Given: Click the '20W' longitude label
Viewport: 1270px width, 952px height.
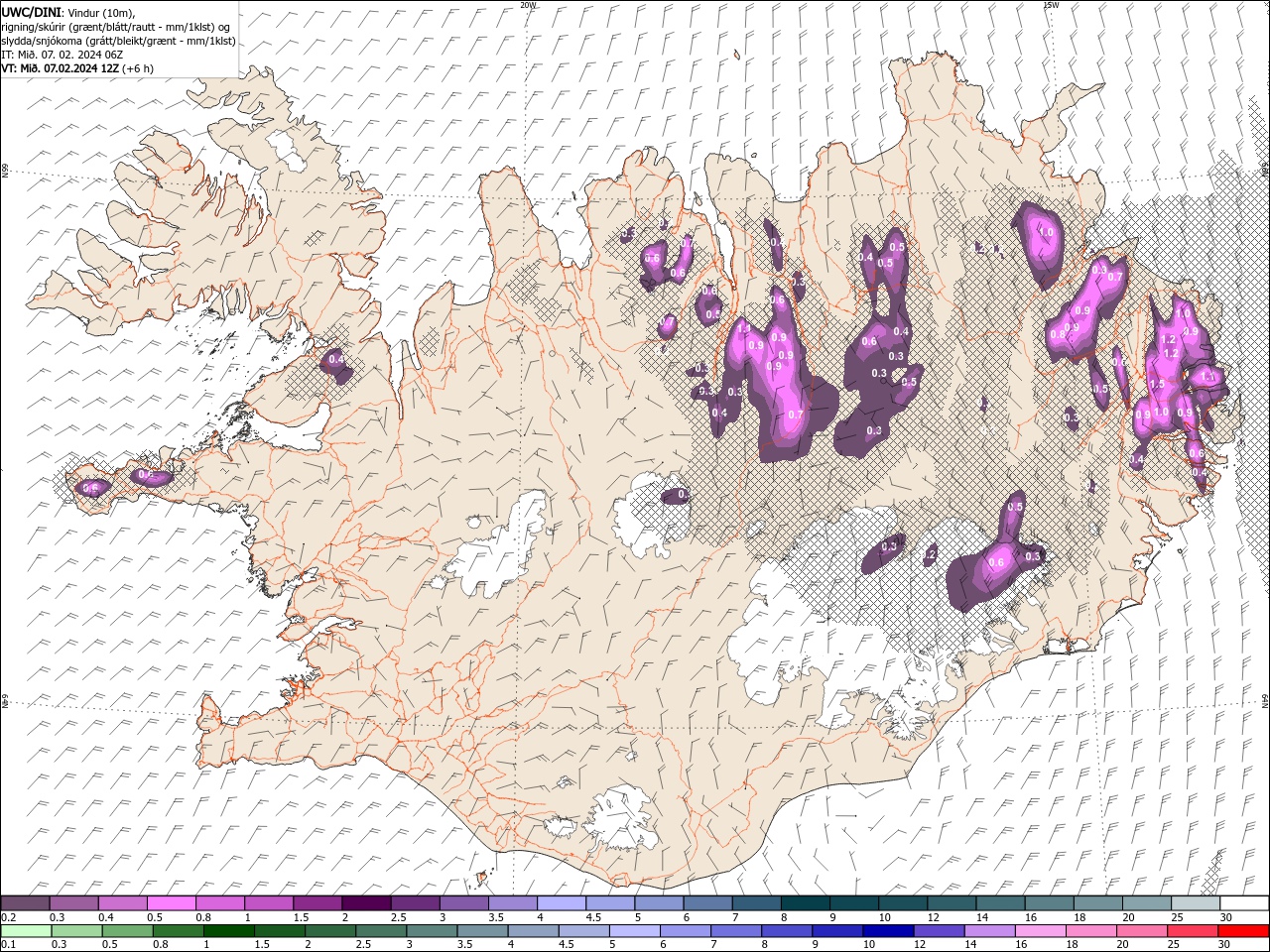Looking at the screenshot, I should pyautogui.click(x=528, y=5).
